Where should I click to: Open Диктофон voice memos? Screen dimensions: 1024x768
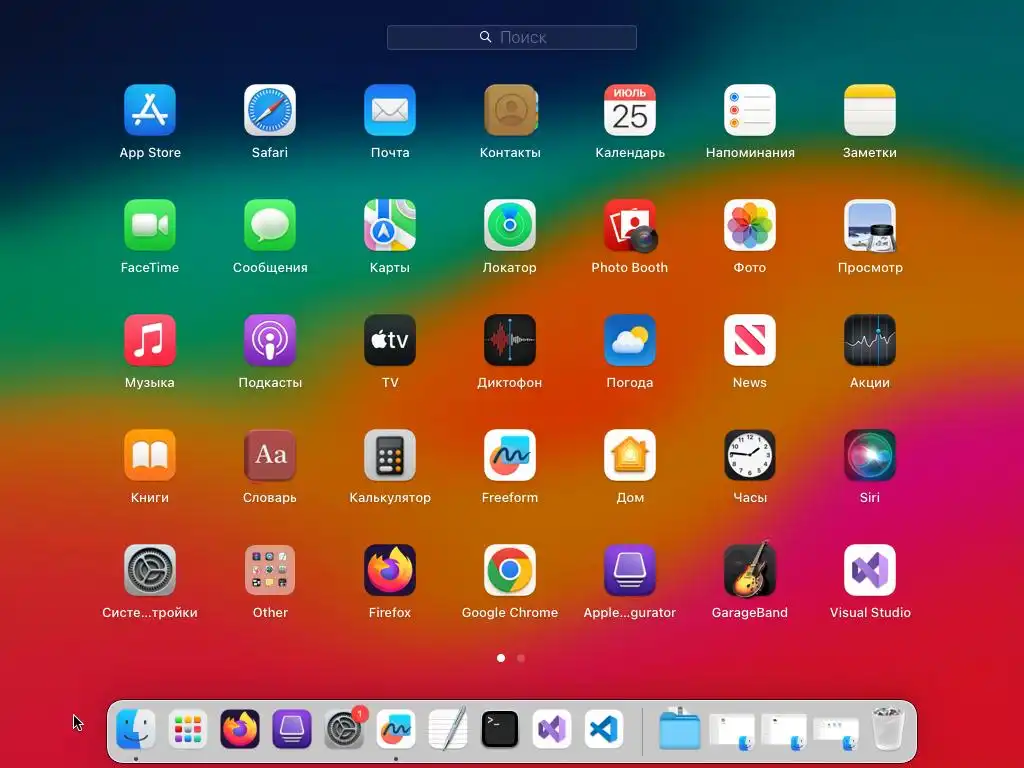click(x=510, y=340)
